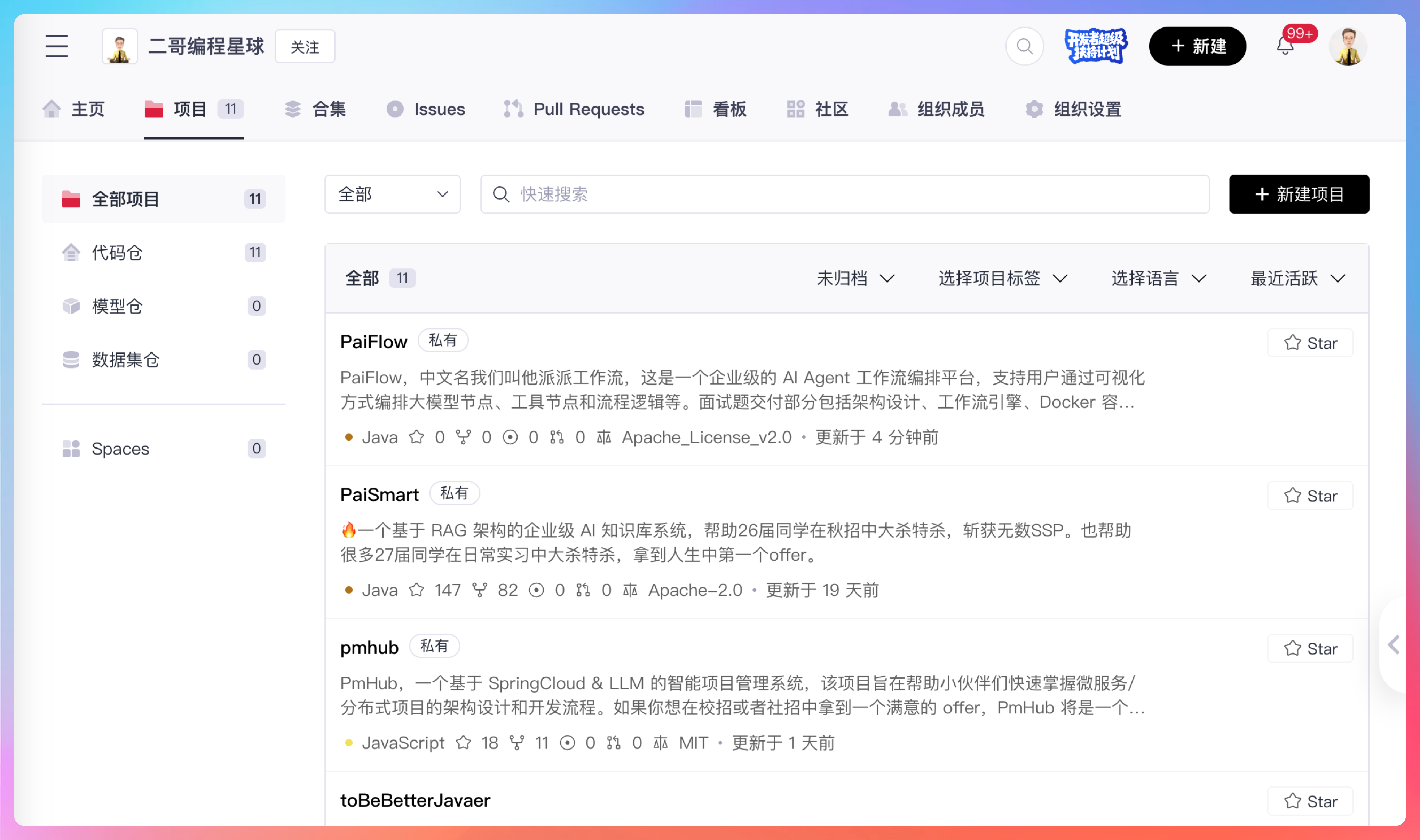
Task: Click the developer support program banner icon
Action: [x=1096, y=46]
